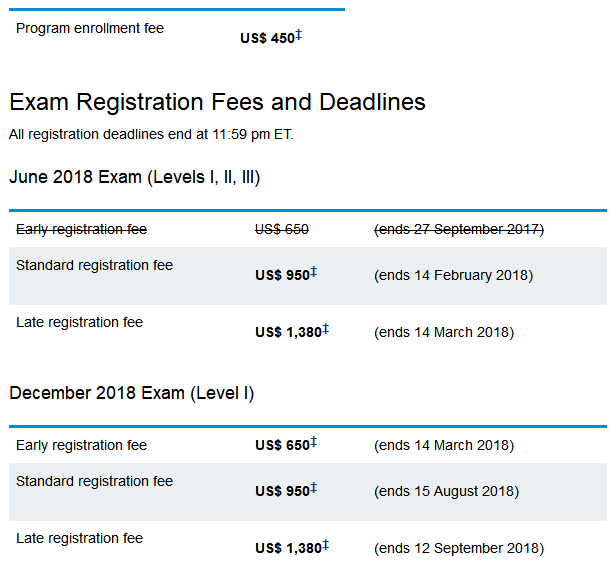Image resolution: width=616 pixels, height=576 pixels.
Task: Click December Early registration fee label
Action: pyautogui.click(x=81, y=445)
